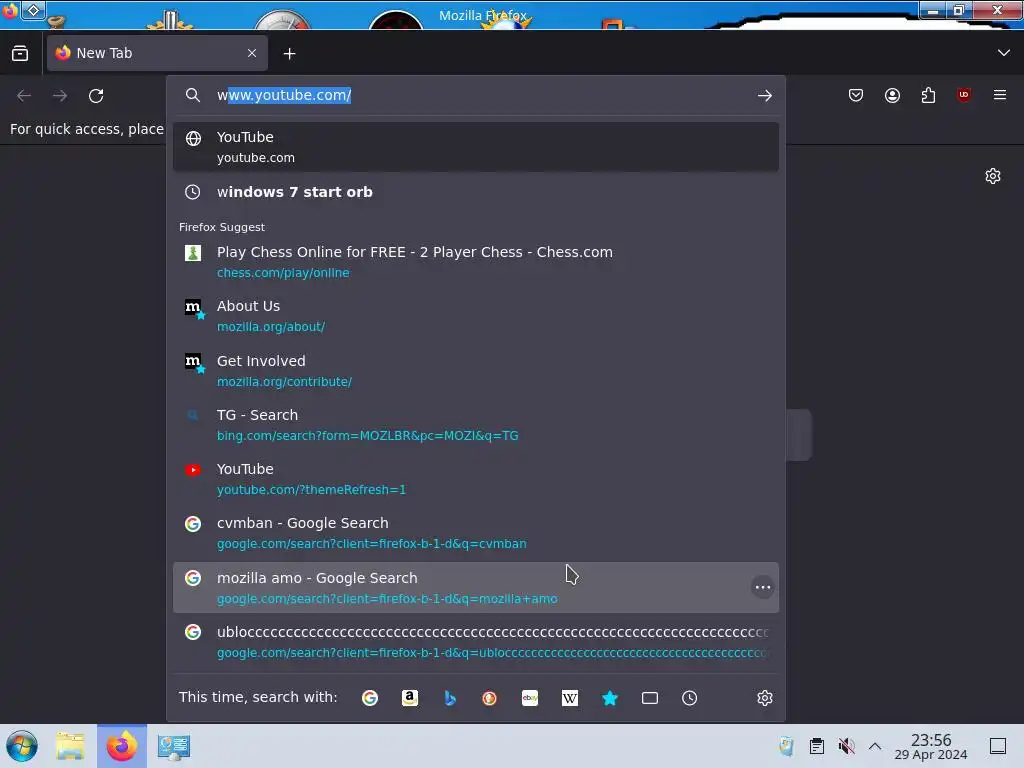
Task: Save to Pocket icon
Action: (x=856, y=95)
